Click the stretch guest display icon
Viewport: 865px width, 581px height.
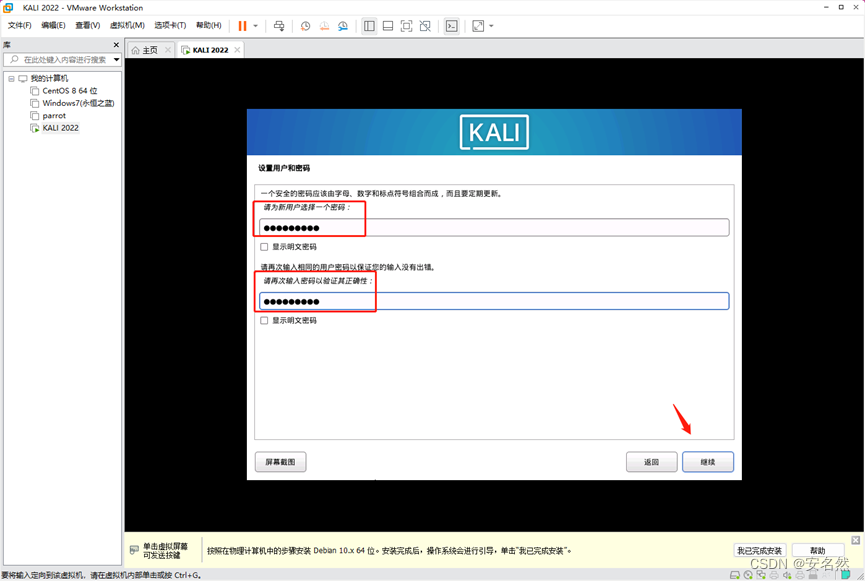coord(478,26)
